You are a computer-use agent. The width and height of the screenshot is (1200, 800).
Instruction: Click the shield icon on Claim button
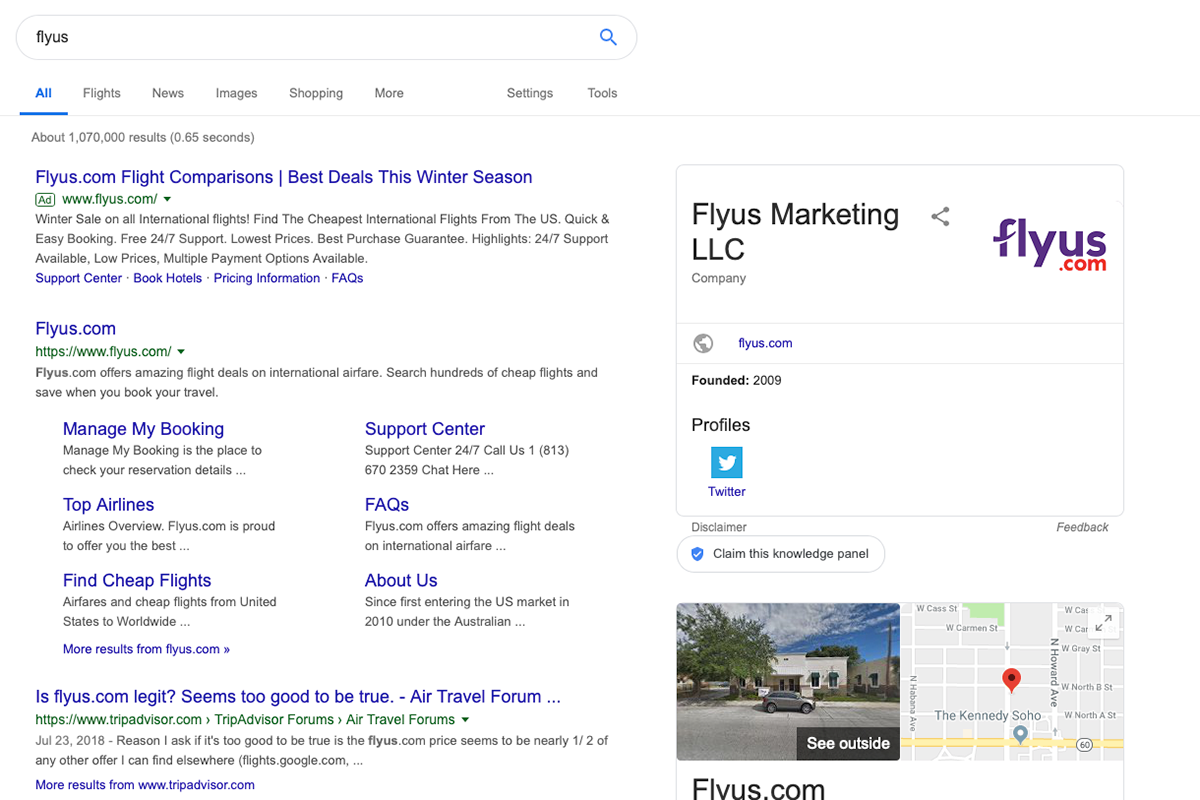(x=698, y=554)
